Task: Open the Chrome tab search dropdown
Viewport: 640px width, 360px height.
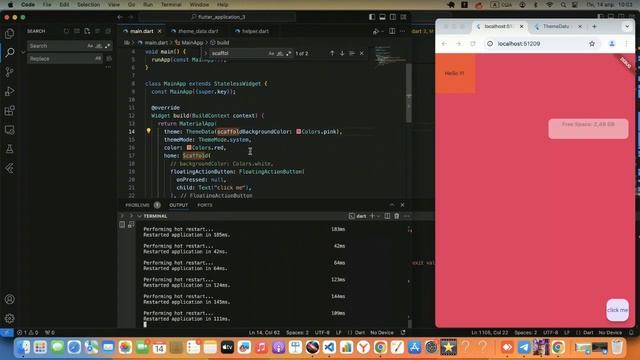Action: click(627, 27)
